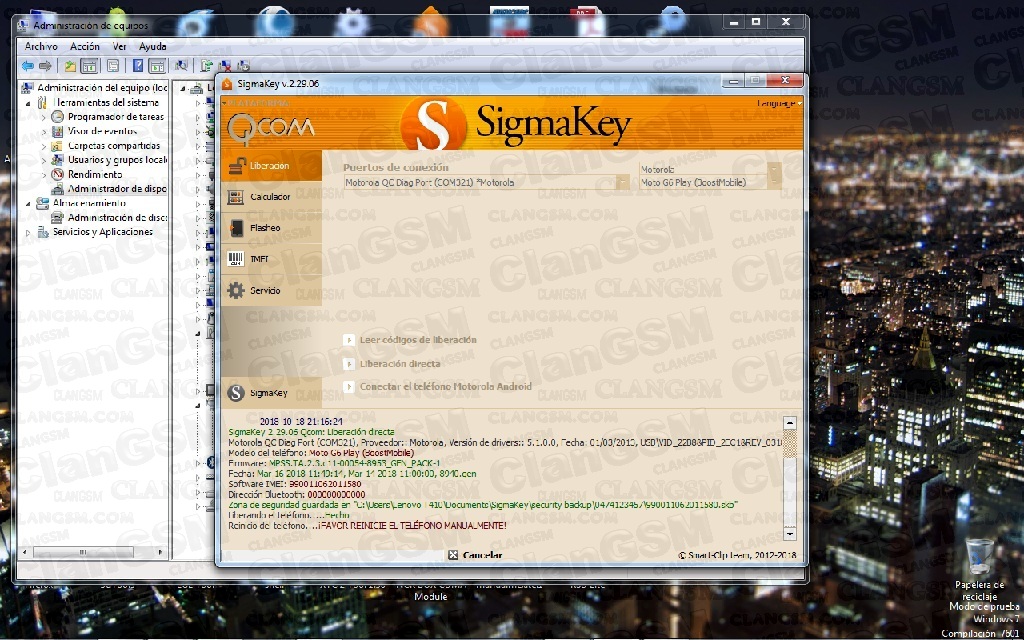Open the Motorola brand dropdown
This screenshot has width=1024, height=640.
click(710, 169)
